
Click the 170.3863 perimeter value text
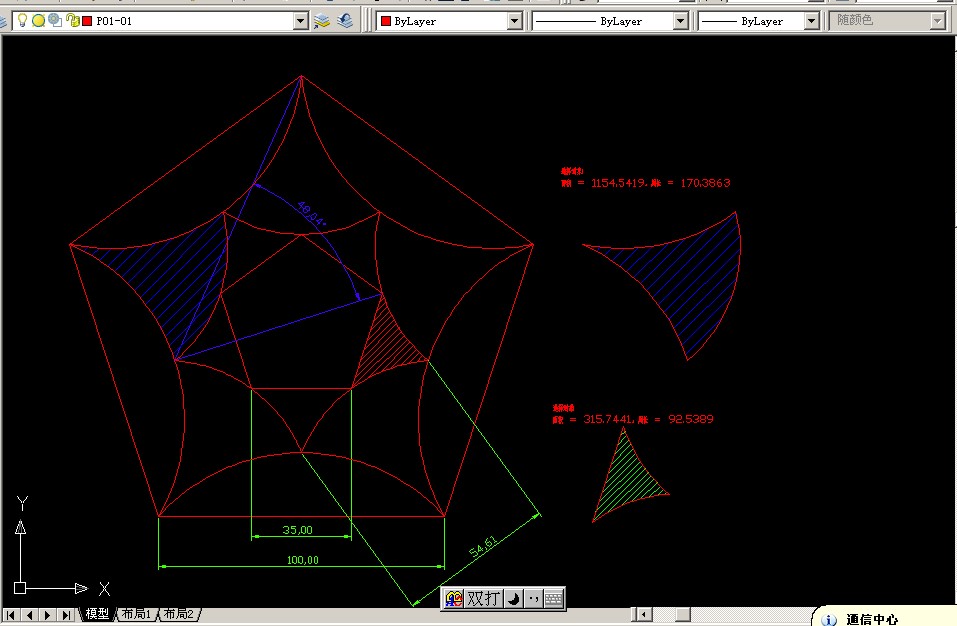coord(705,182)
